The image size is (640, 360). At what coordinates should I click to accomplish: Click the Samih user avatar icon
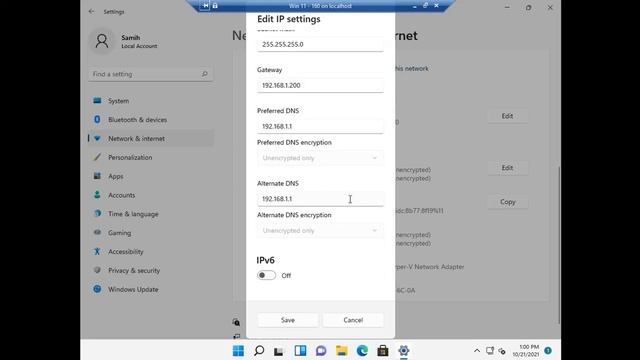[102, 41]
